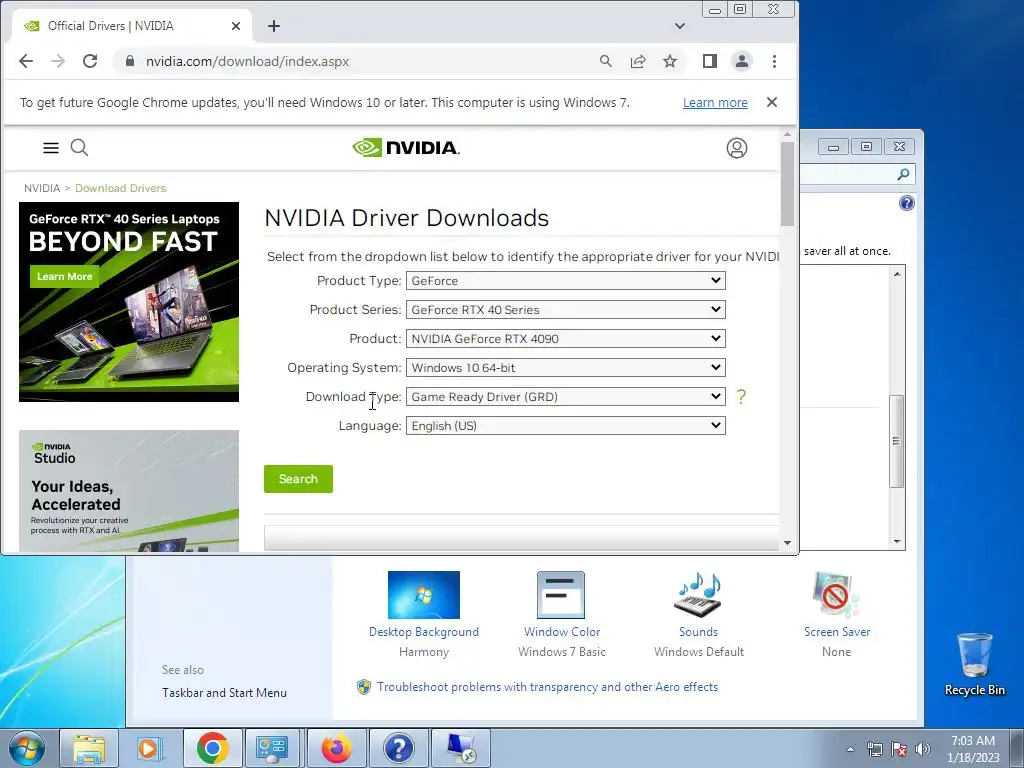This screenshot has height=768, width=1024.
Task: Click the Help and Support taskbar icon
Action: [x=398, y=748]
